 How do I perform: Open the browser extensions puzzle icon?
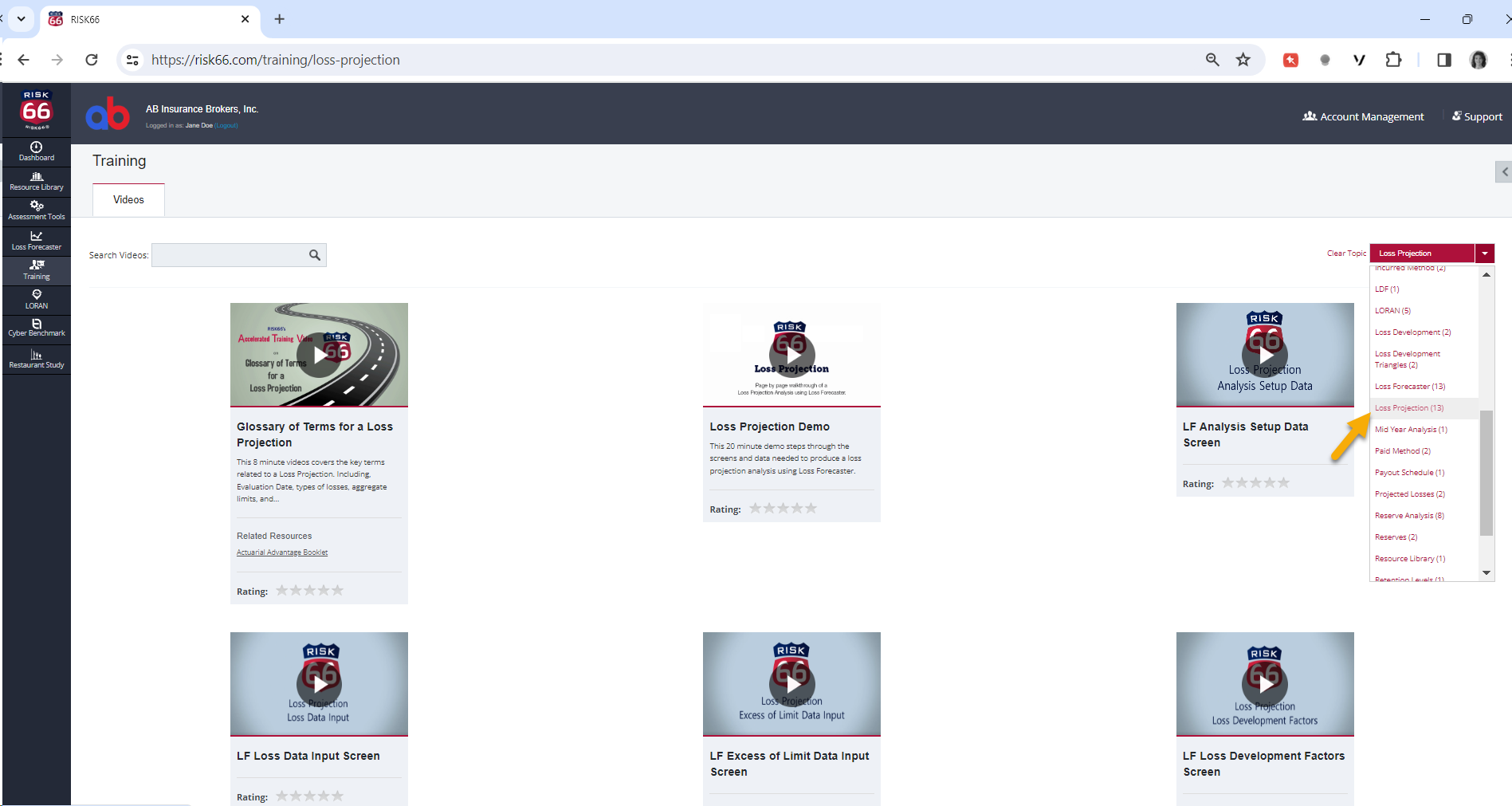point(1393,60)
